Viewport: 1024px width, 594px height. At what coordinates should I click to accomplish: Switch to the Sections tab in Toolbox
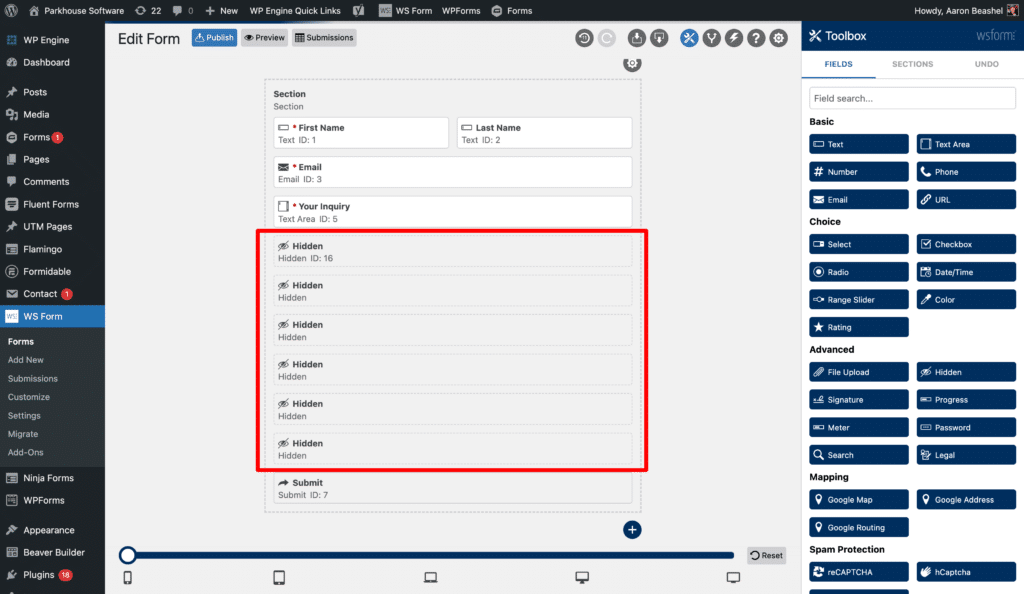912,63
